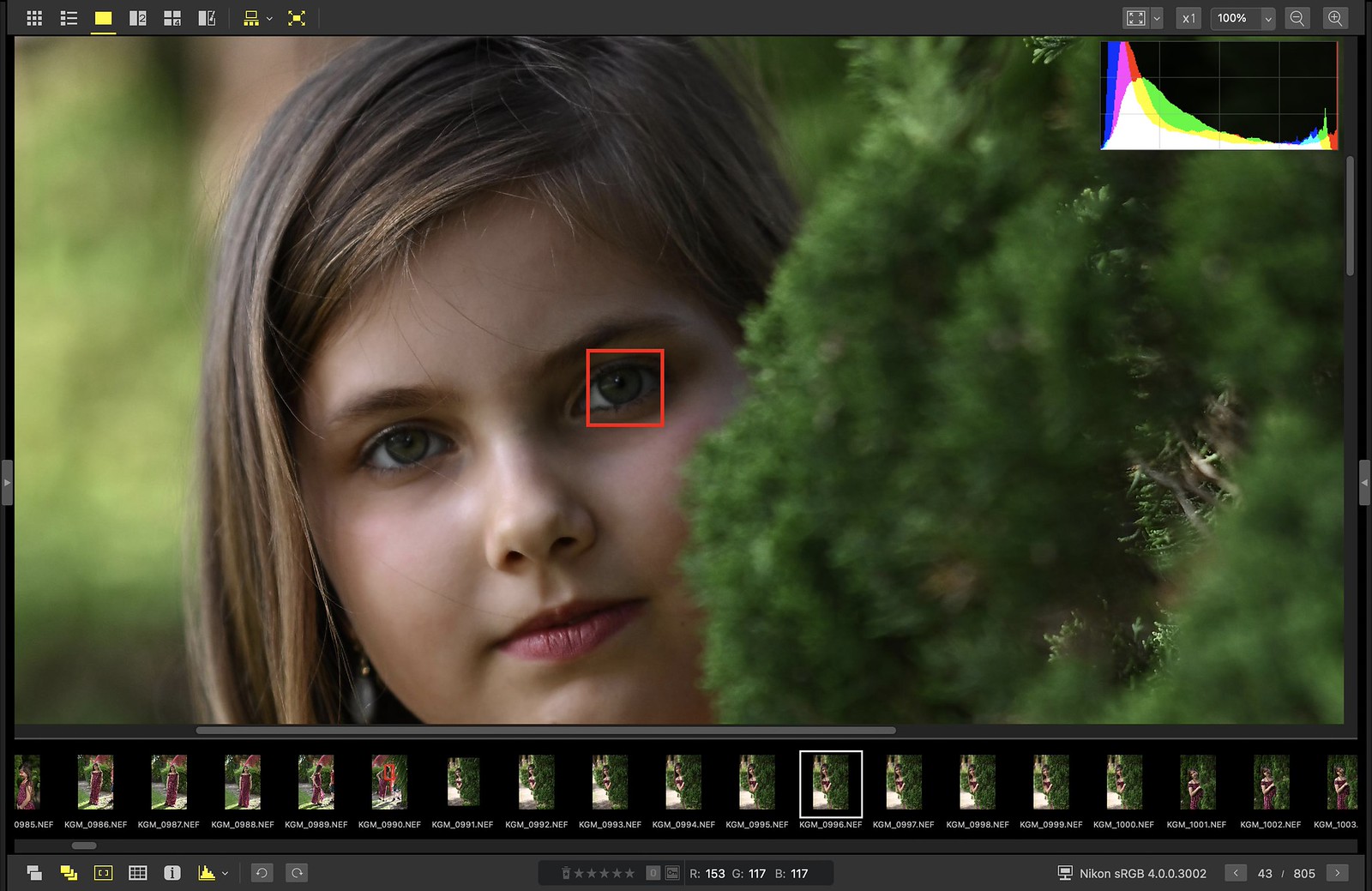Open the before-and-after comparison view
This screenshot has width=1372, height=891.
click(x=207, y=18)
